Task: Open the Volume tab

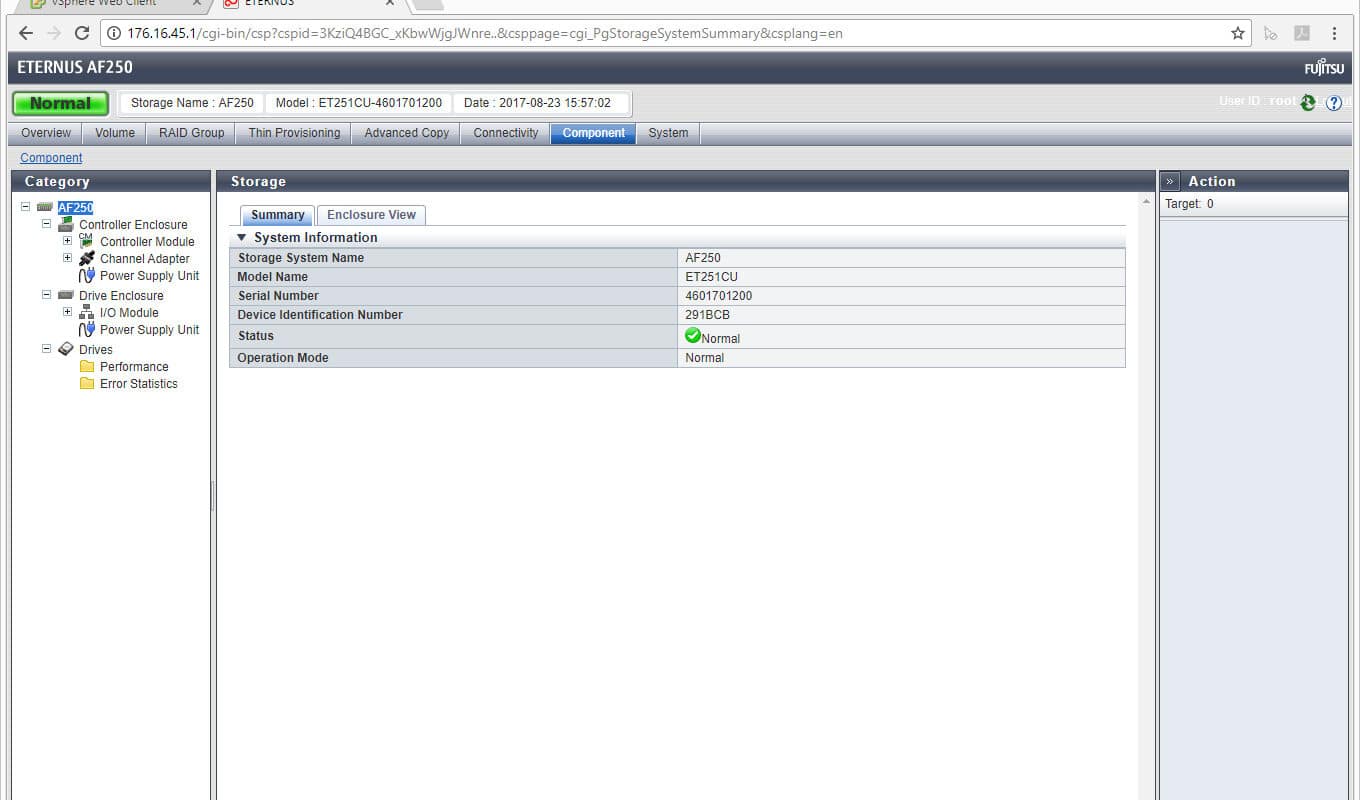Action: click(115, 133)
